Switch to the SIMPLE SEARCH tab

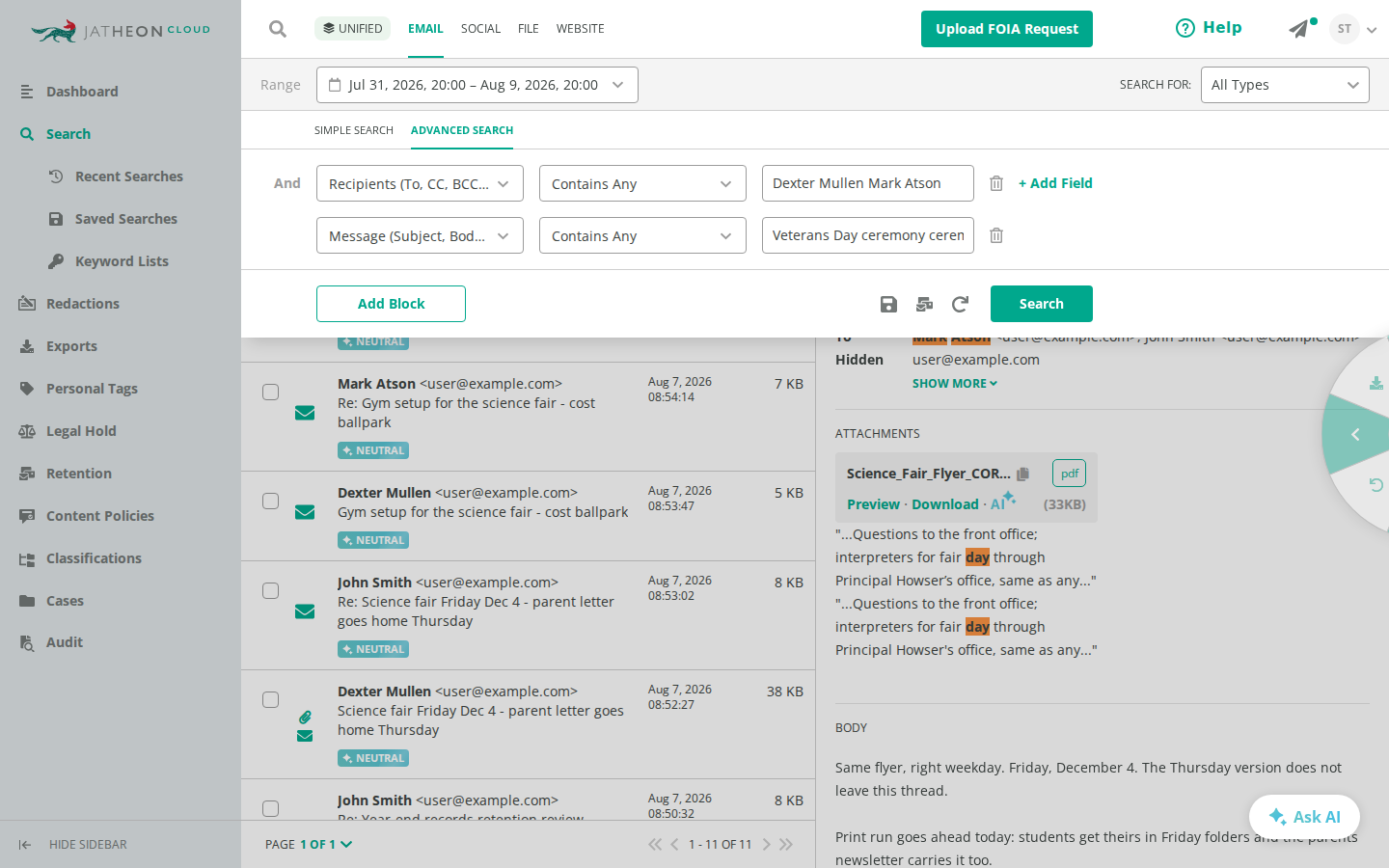pyautogui.click(x=353, y=130)
